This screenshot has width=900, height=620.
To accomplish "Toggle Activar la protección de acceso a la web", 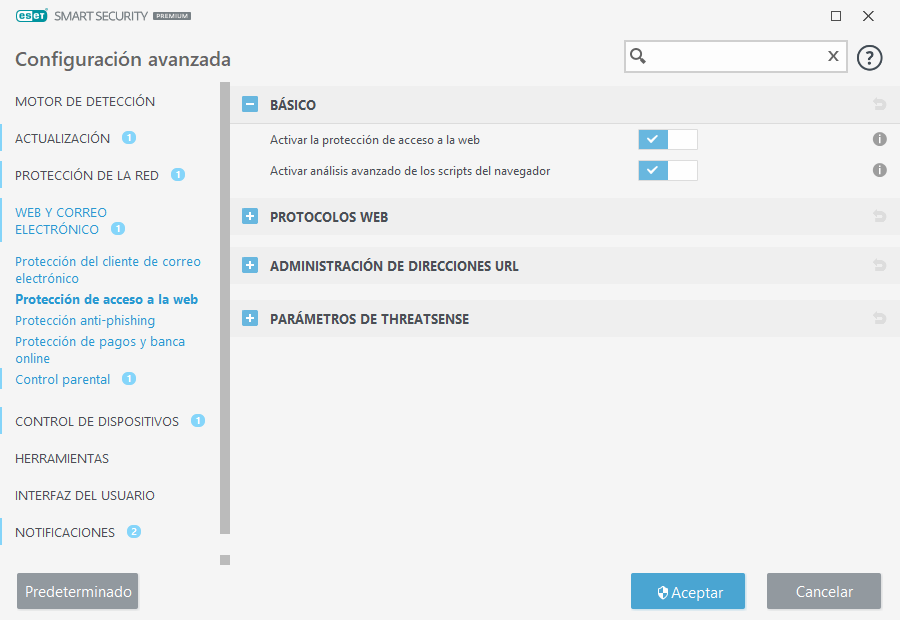I will 668,140.
